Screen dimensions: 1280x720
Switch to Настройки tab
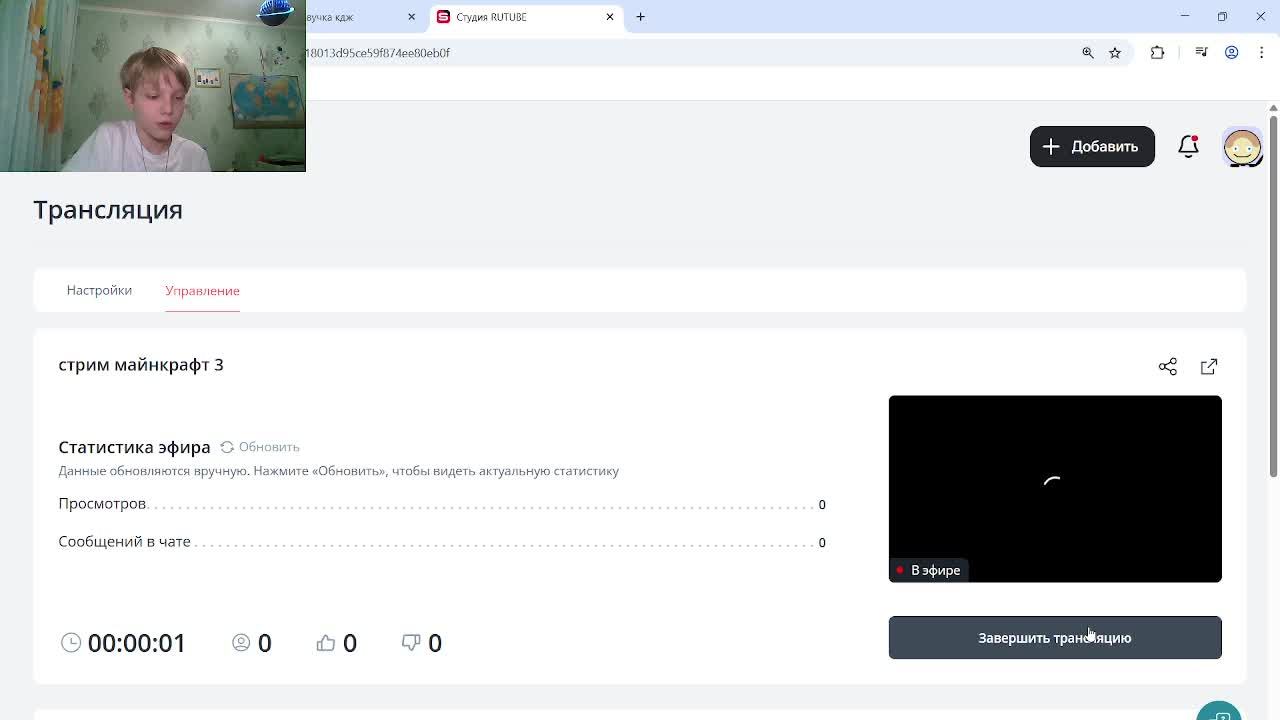(x=99, y=290)
